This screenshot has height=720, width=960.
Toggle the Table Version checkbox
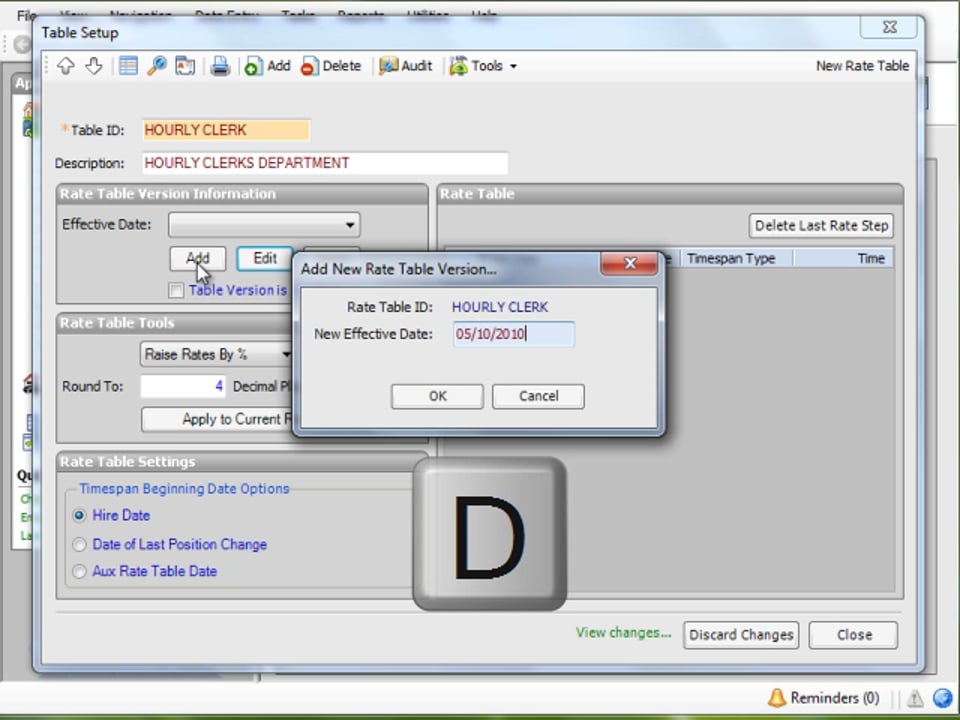click(x=176, y=290)
